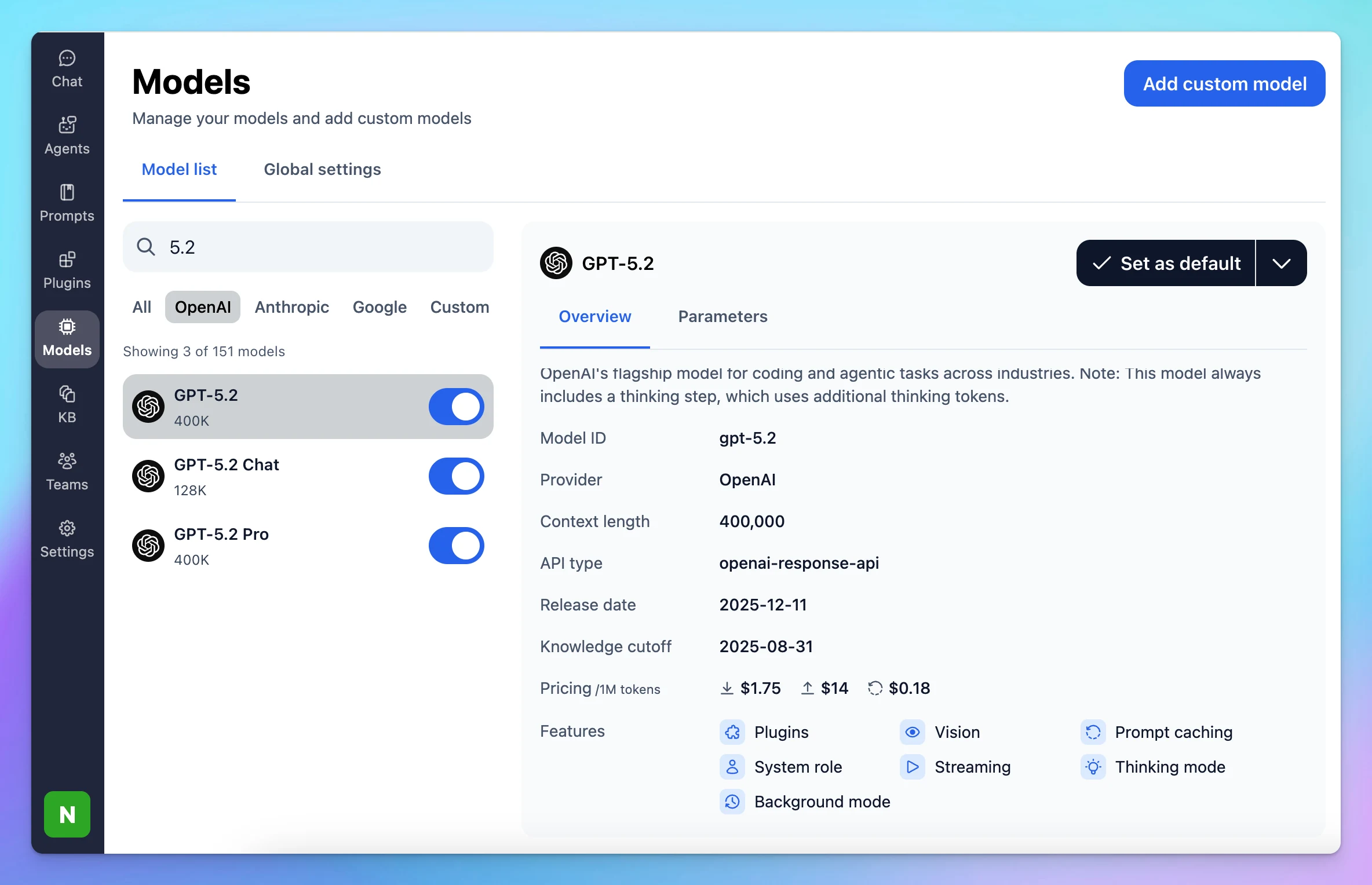Open Settings from the sidebar
Viewport: 1372px width, 885px height.
coord(67,539)
